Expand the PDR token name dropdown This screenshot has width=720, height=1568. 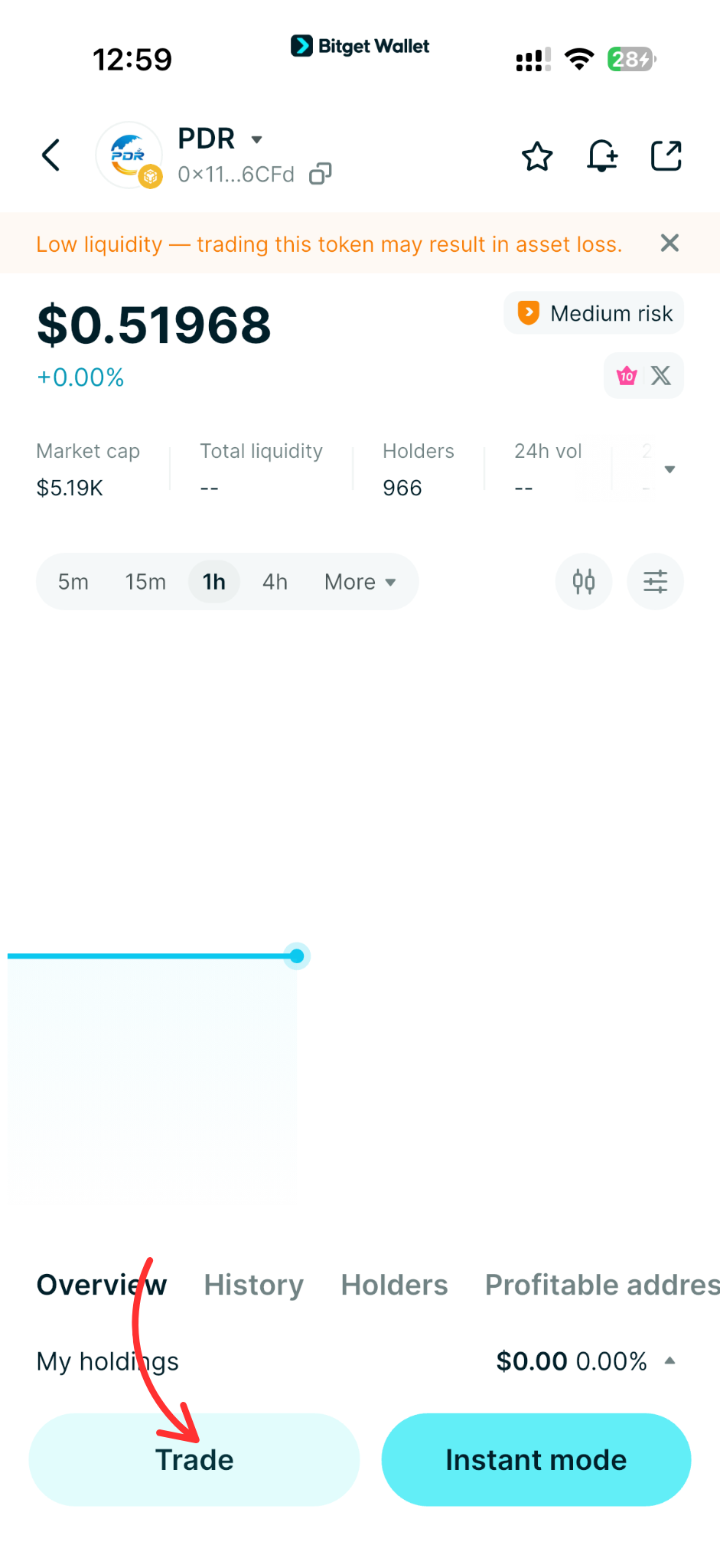(x=256, y=139)
